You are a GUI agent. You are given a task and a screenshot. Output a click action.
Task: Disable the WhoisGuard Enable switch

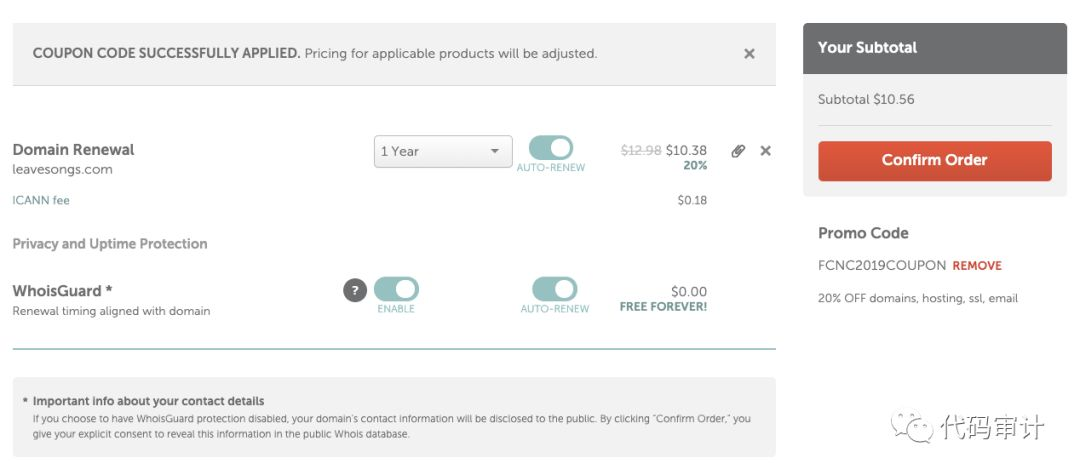tap(396, 289)
